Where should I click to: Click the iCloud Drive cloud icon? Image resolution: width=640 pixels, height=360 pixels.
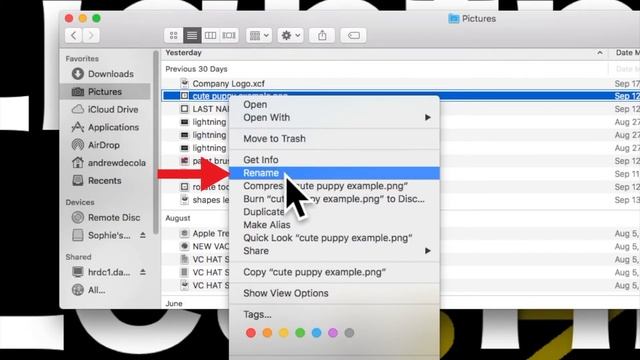tap(78, 109)
